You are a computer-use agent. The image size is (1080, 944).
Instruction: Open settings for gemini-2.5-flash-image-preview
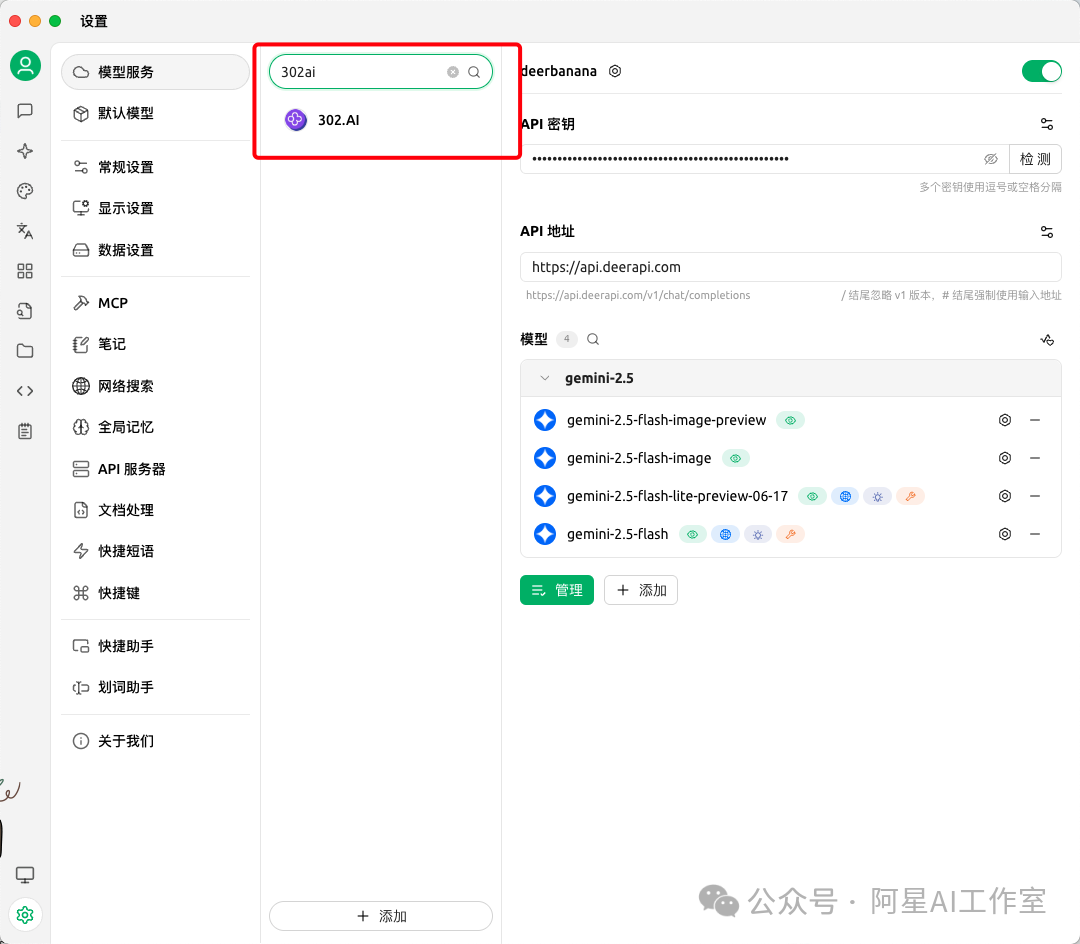tap(1005, 420)
